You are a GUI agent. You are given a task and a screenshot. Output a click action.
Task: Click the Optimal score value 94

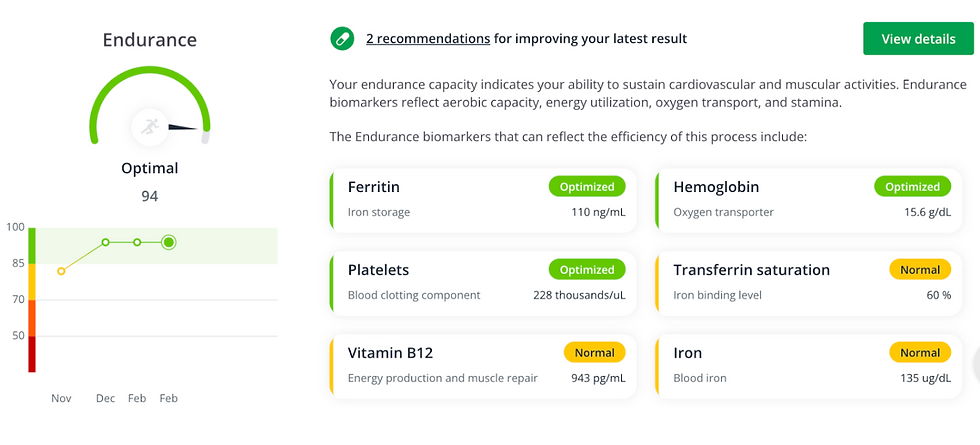click(x=150, y=196)
